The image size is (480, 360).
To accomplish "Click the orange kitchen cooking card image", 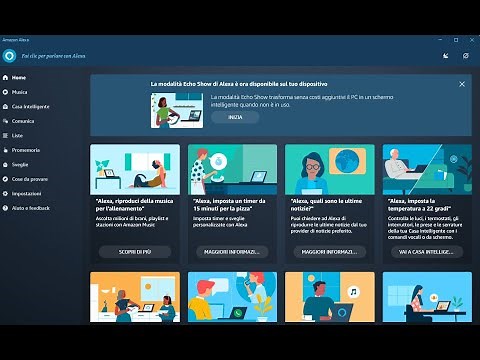I will pos(135,297).
